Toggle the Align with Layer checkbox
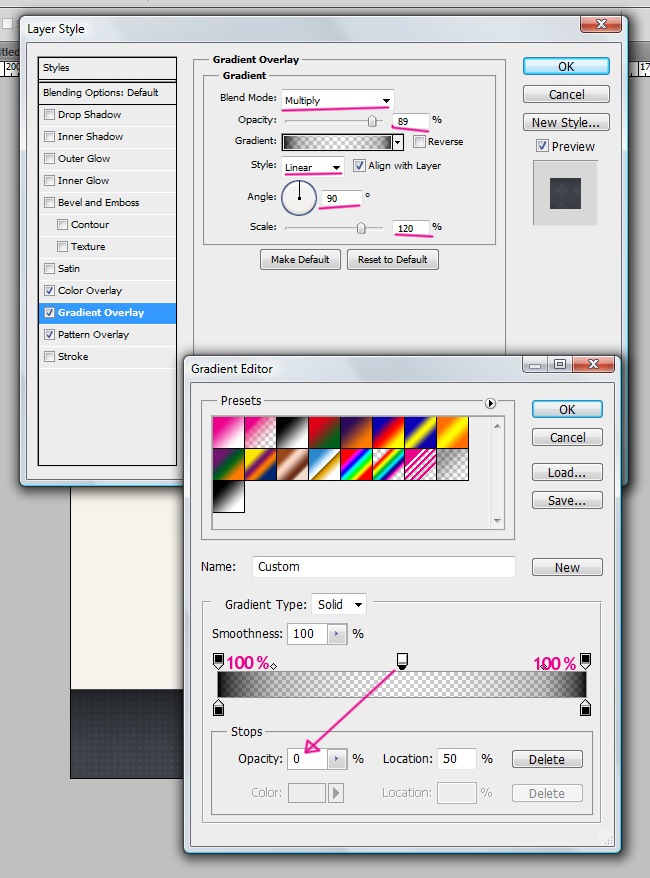 tap(360, 166)
